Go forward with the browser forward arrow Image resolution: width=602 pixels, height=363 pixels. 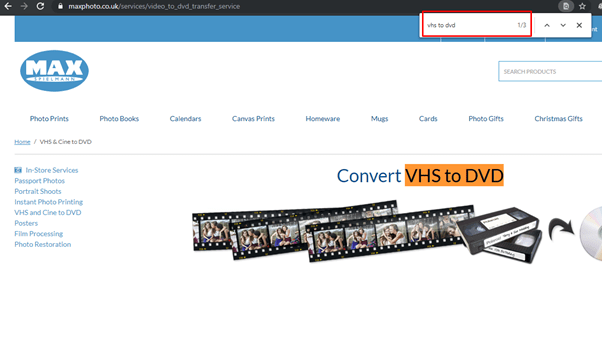(x=24, y=6)
